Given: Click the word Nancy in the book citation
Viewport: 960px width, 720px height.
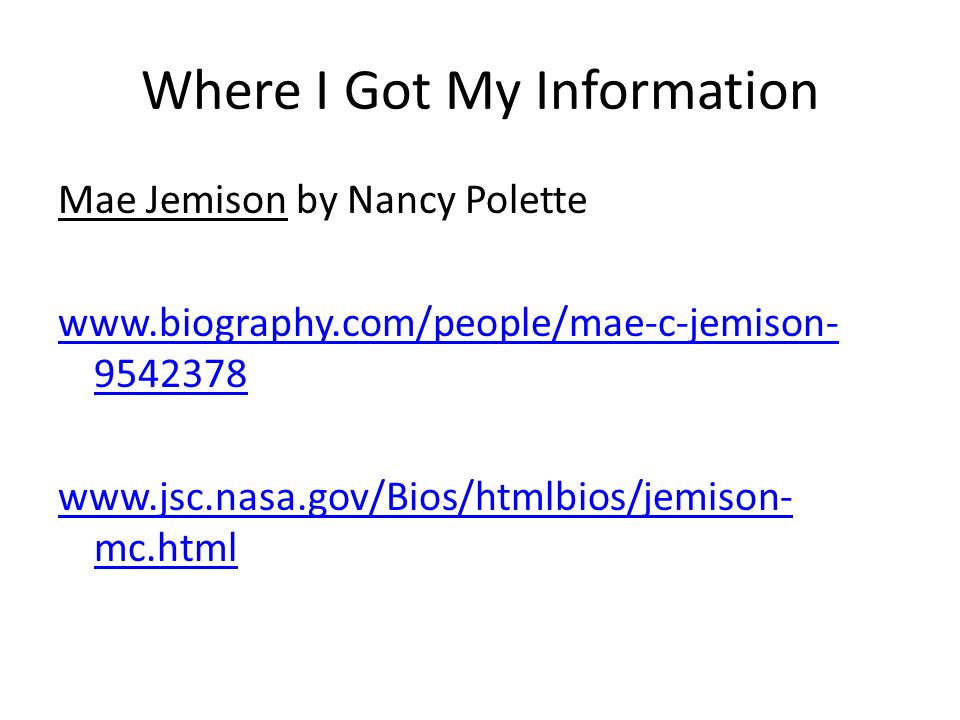Looking at the screenshot, I should (x=402, y=201).
